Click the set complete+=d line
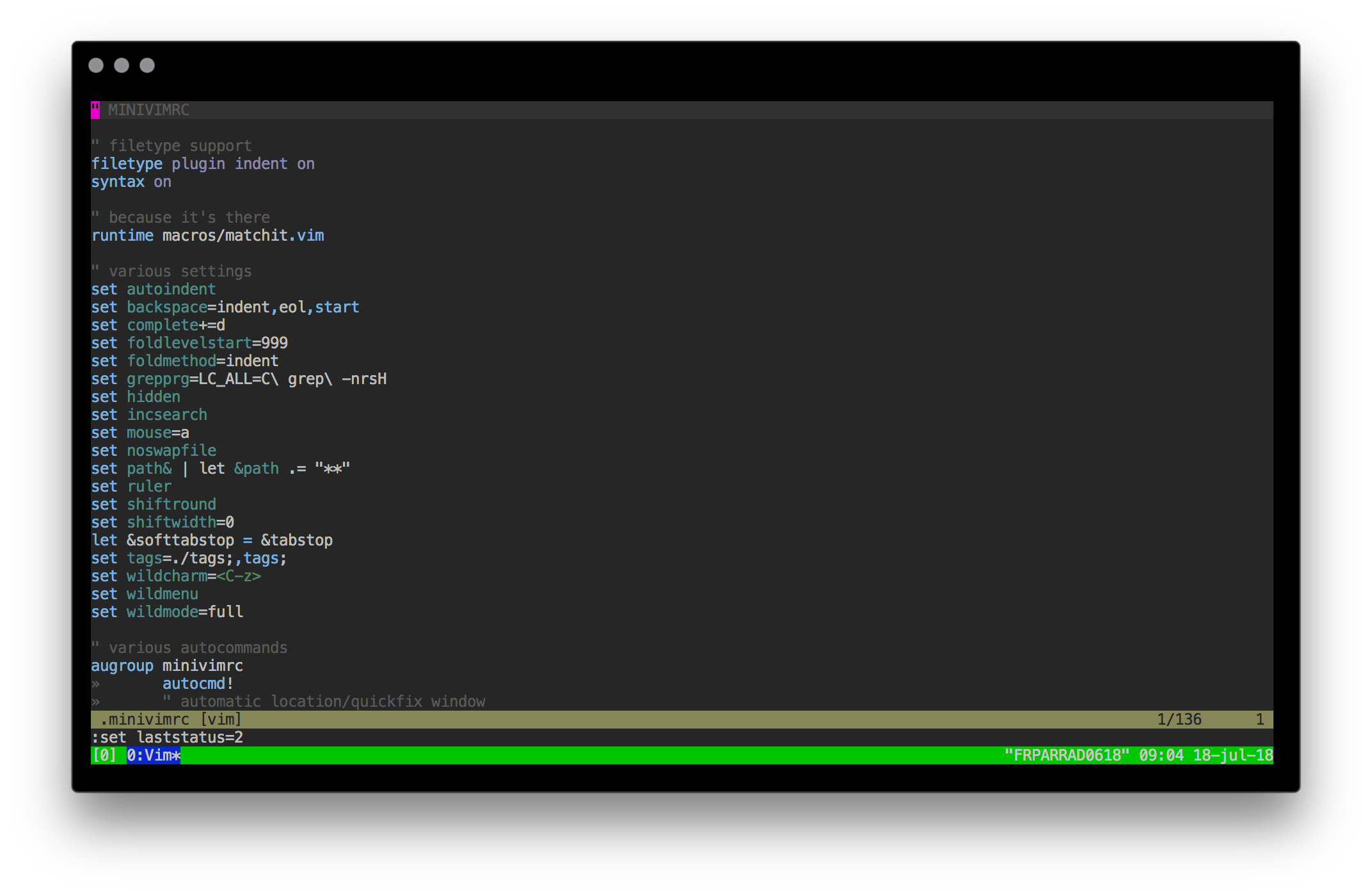 158,325
